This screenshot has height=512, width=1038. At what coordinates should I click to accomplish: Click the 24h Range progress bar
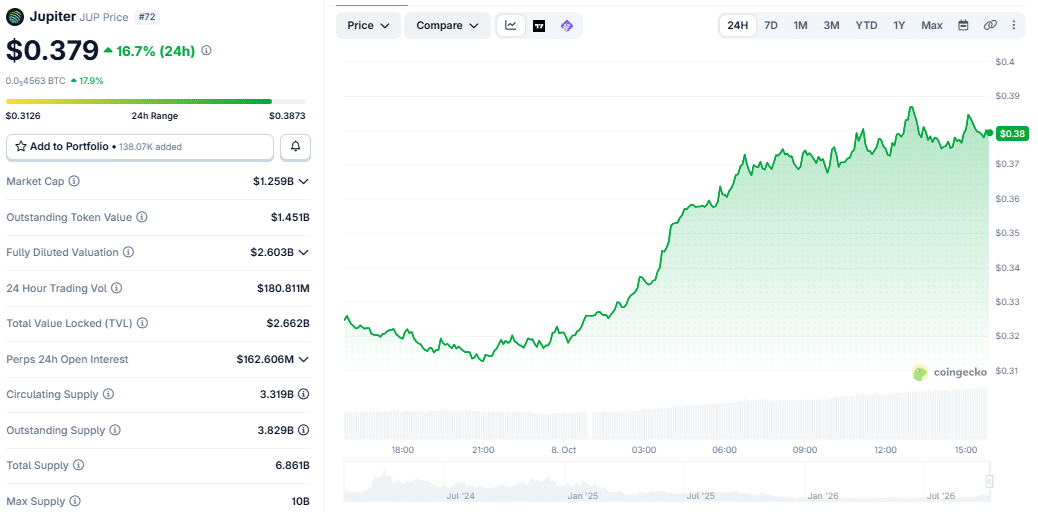(x=156, y=101)
